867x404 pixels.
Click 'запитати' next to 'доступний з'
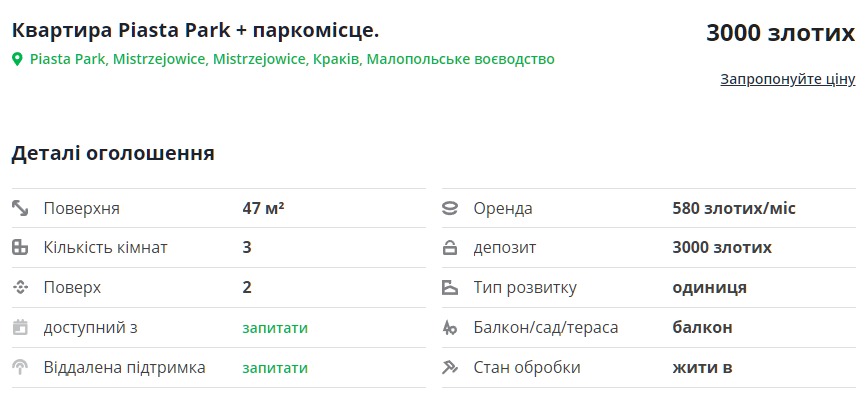click(x=275, y=327)
